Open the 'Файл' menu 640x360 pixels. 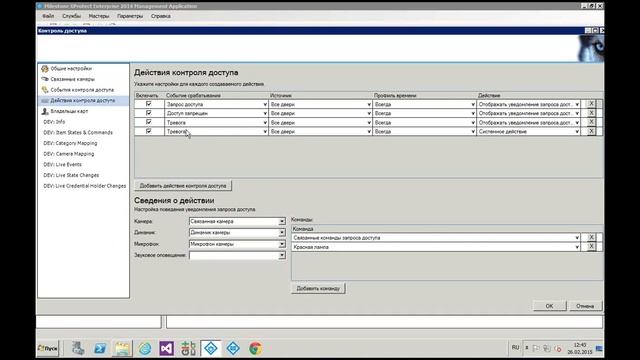tap(48, 16)
